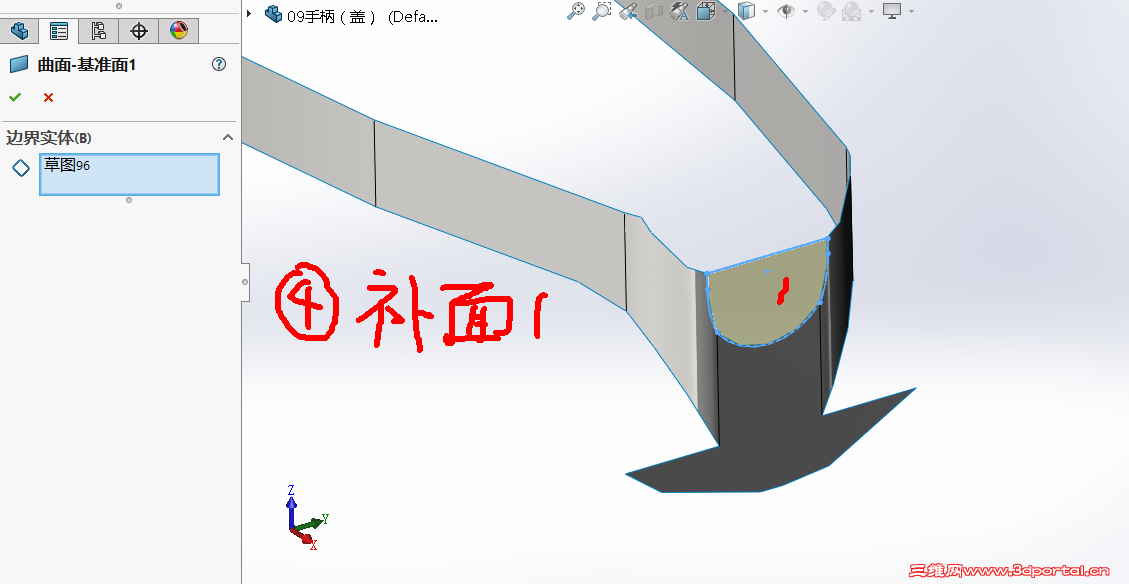Accept the surface with the green check mark
The height and width of the screenshot is (584, 1129).
point(15,97)
